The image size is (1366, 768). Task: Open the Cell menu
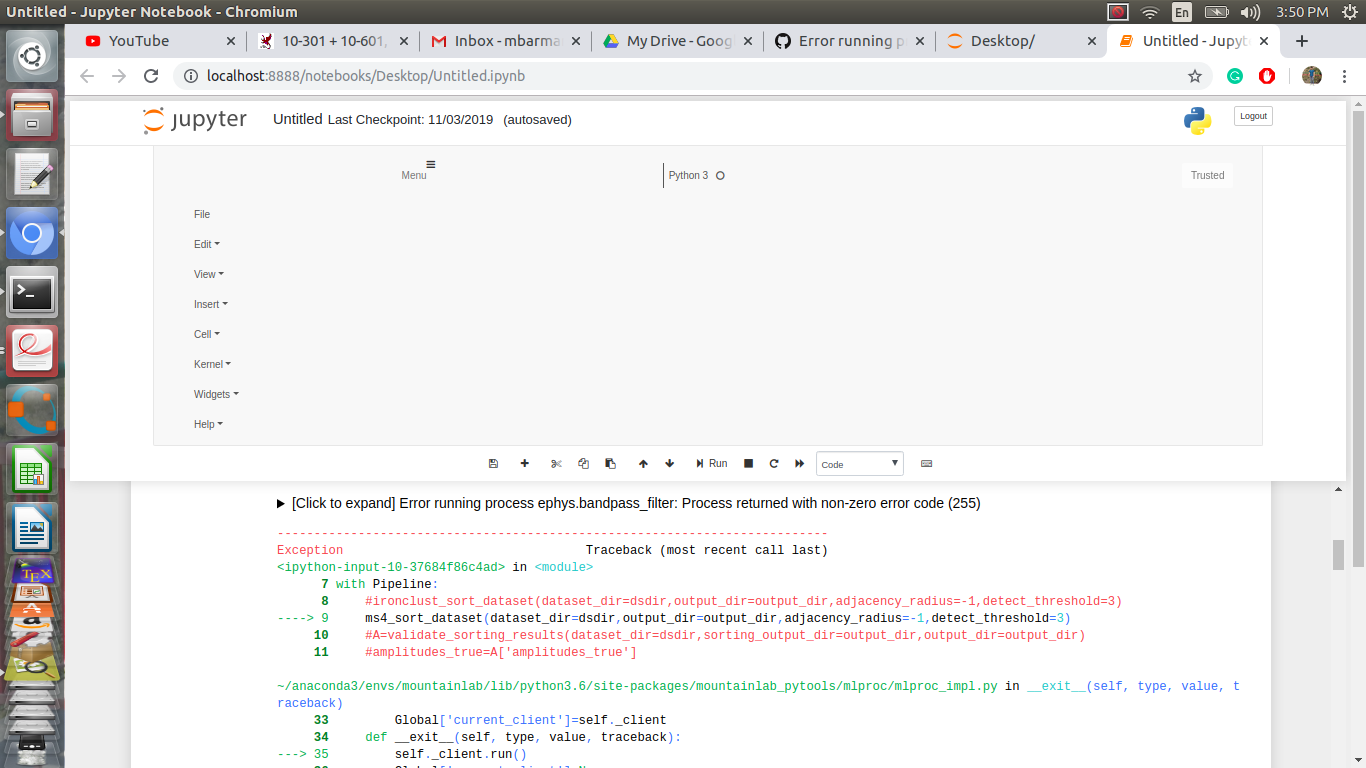click(x=205, y=334)
